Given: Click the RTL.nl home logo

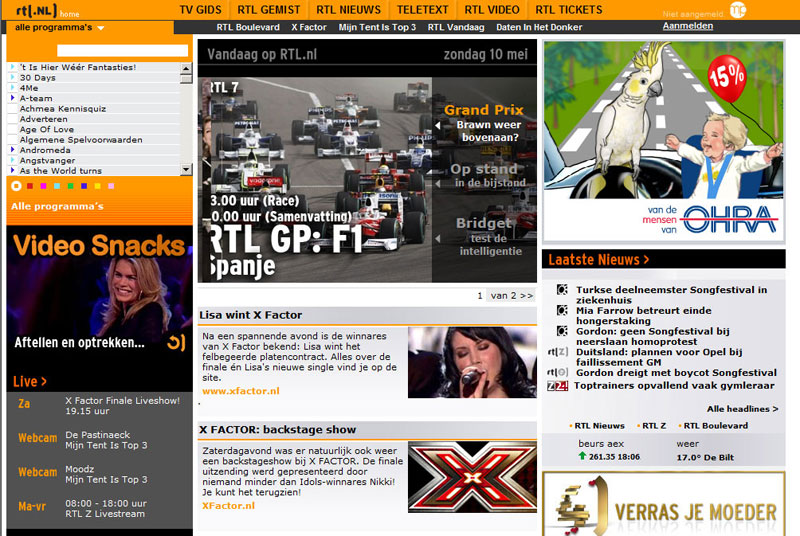Looking at the screenshot, I should (x=31, y=11).
